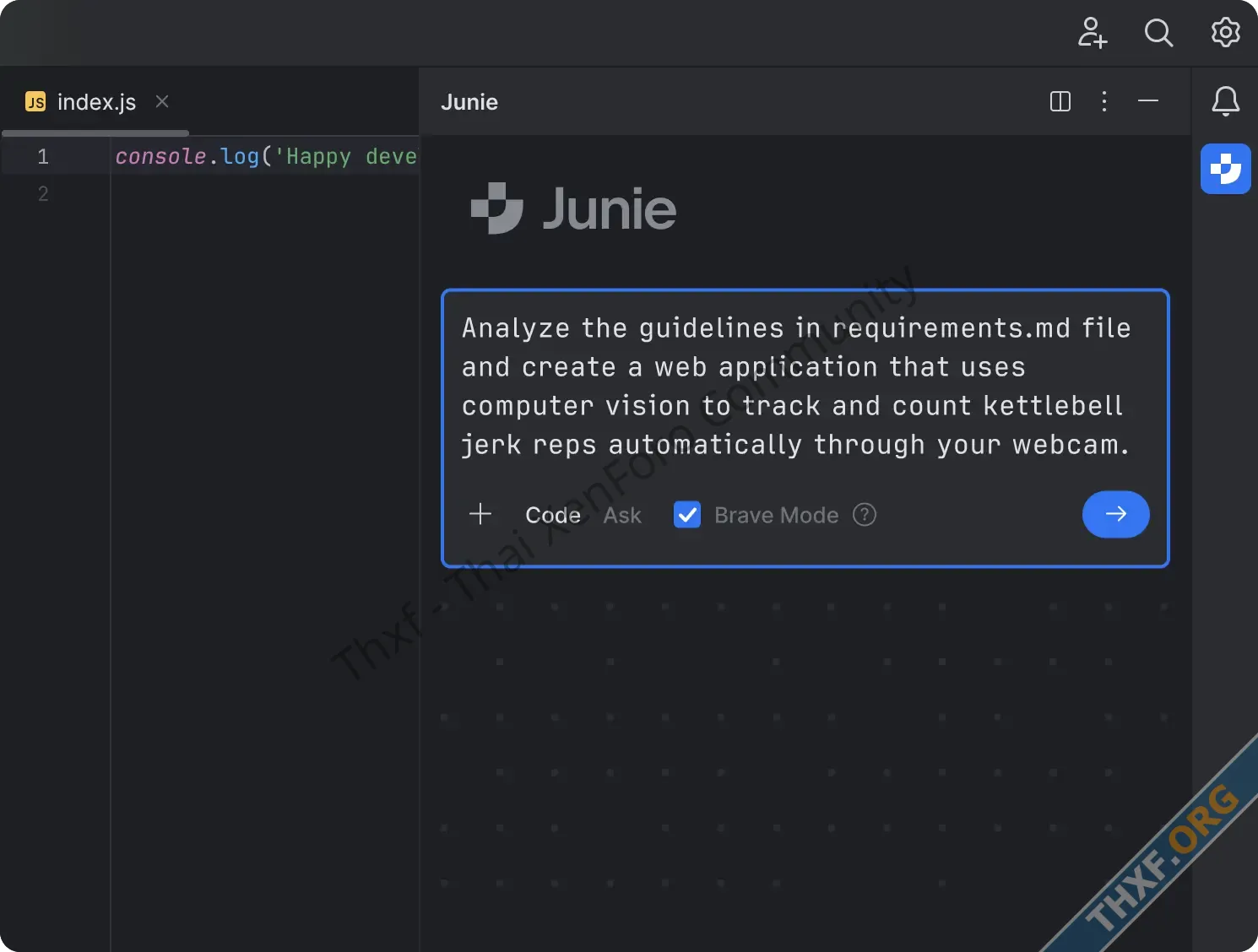Viewport: 1258px width, 952px height.
Task: Select Ask mode
Action: click(622, 515)
